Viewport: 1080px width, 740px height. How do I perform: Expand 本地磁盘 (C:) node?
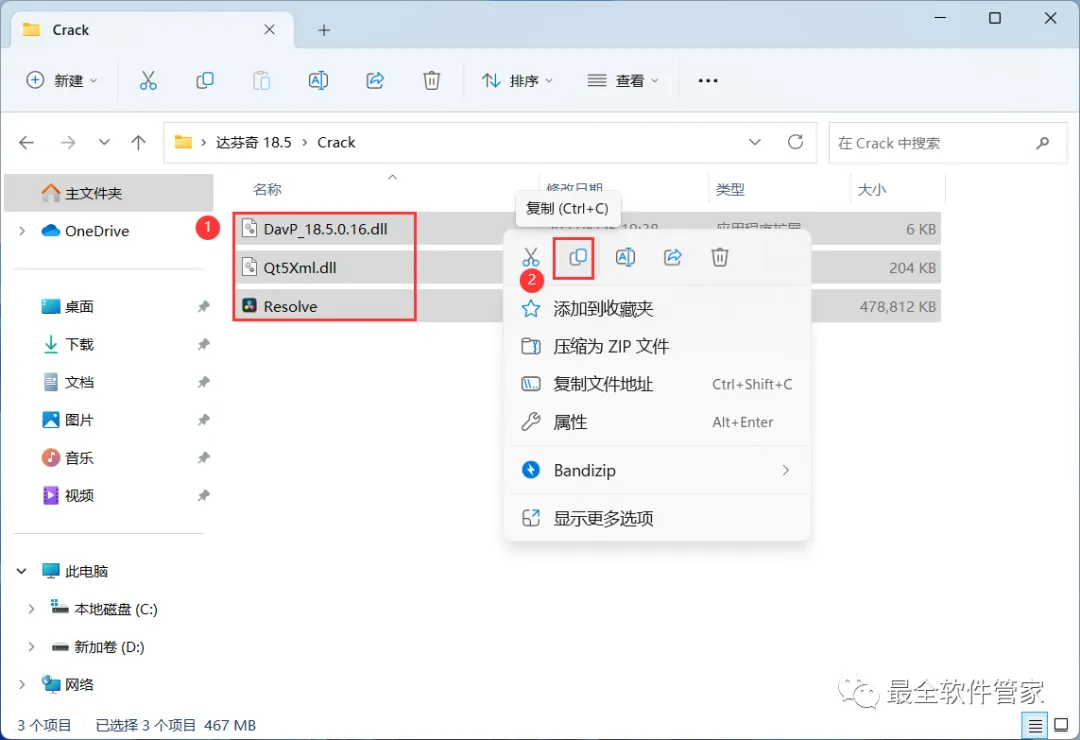tap(31, 609)
